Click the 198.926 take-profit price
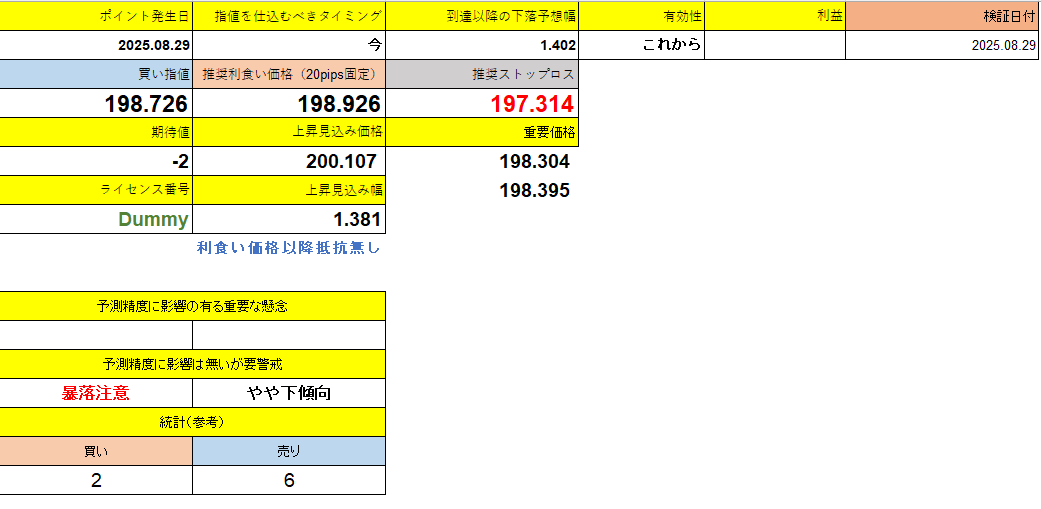Image resolution: width=1041 pixels, height=509 pixels. point(289,103)
